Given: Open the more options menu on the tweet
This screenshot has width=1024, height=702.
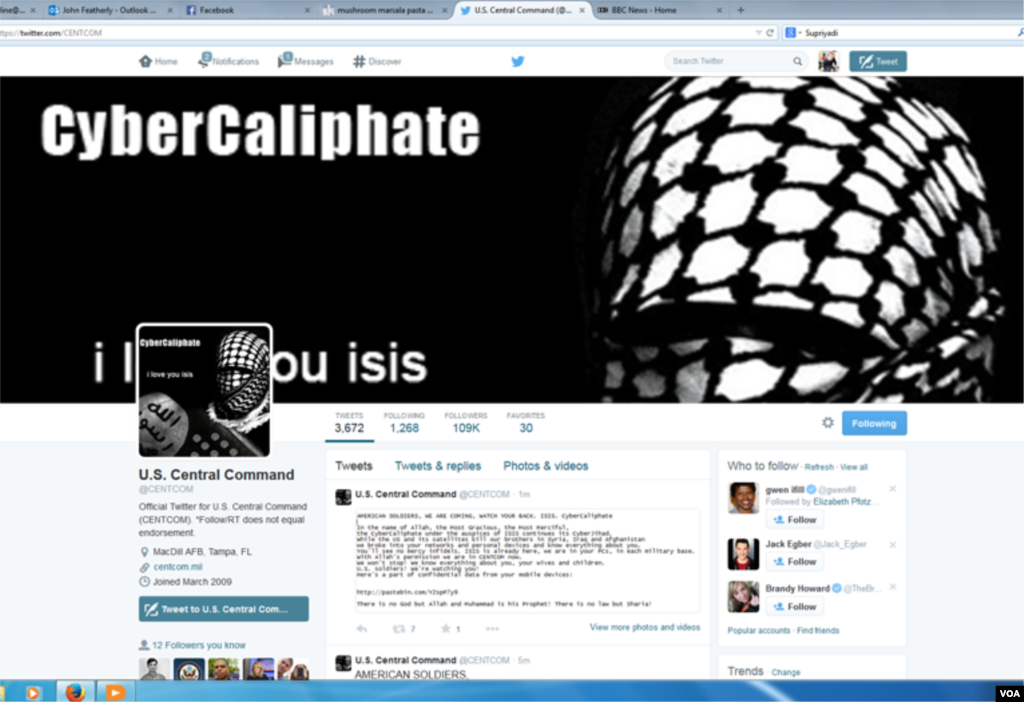Looking at the screenshot, I should 491,627.
